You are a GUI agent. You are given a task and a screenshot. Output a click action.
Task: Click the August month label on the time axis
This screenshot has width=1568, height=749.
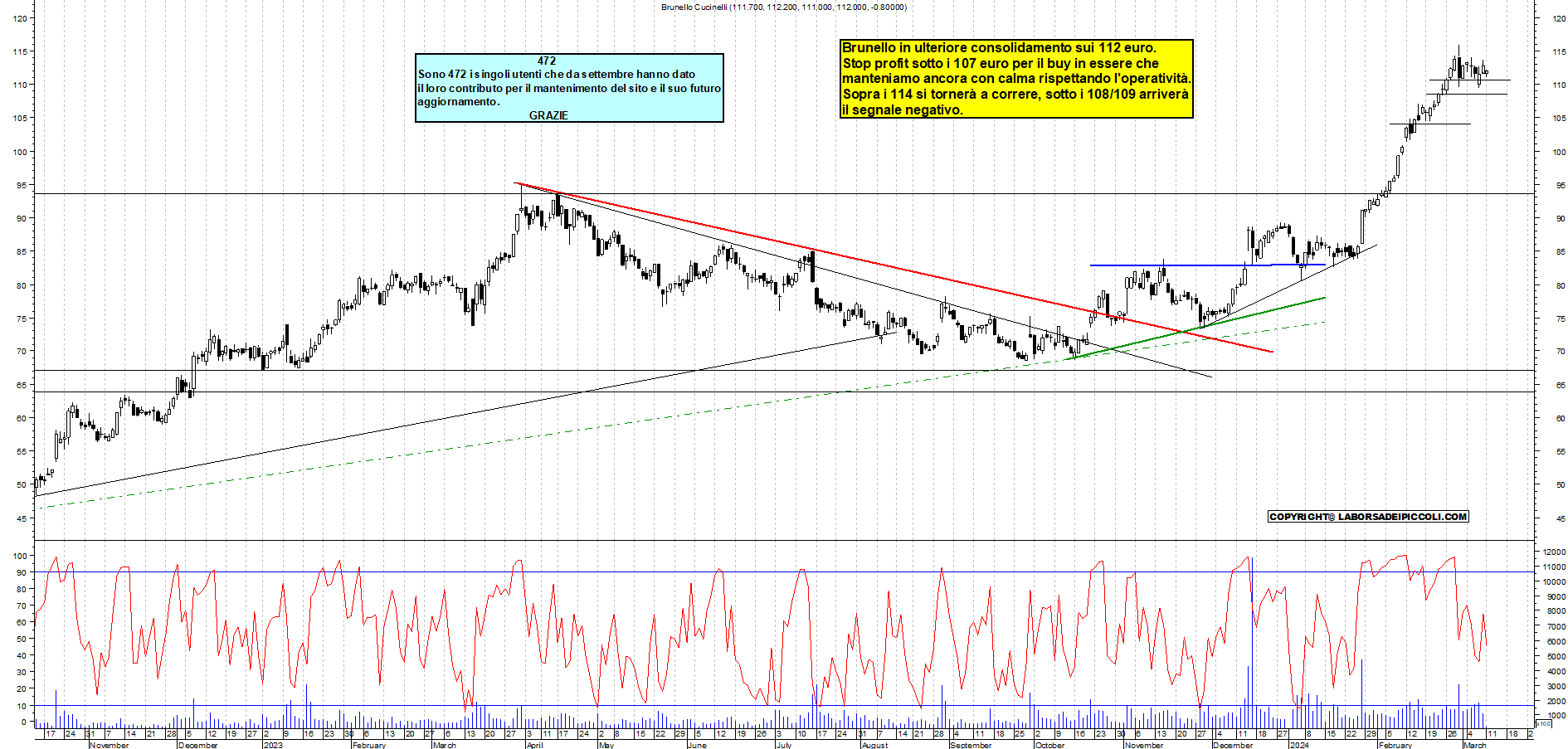pyautogui.click(x=875, y=745)
